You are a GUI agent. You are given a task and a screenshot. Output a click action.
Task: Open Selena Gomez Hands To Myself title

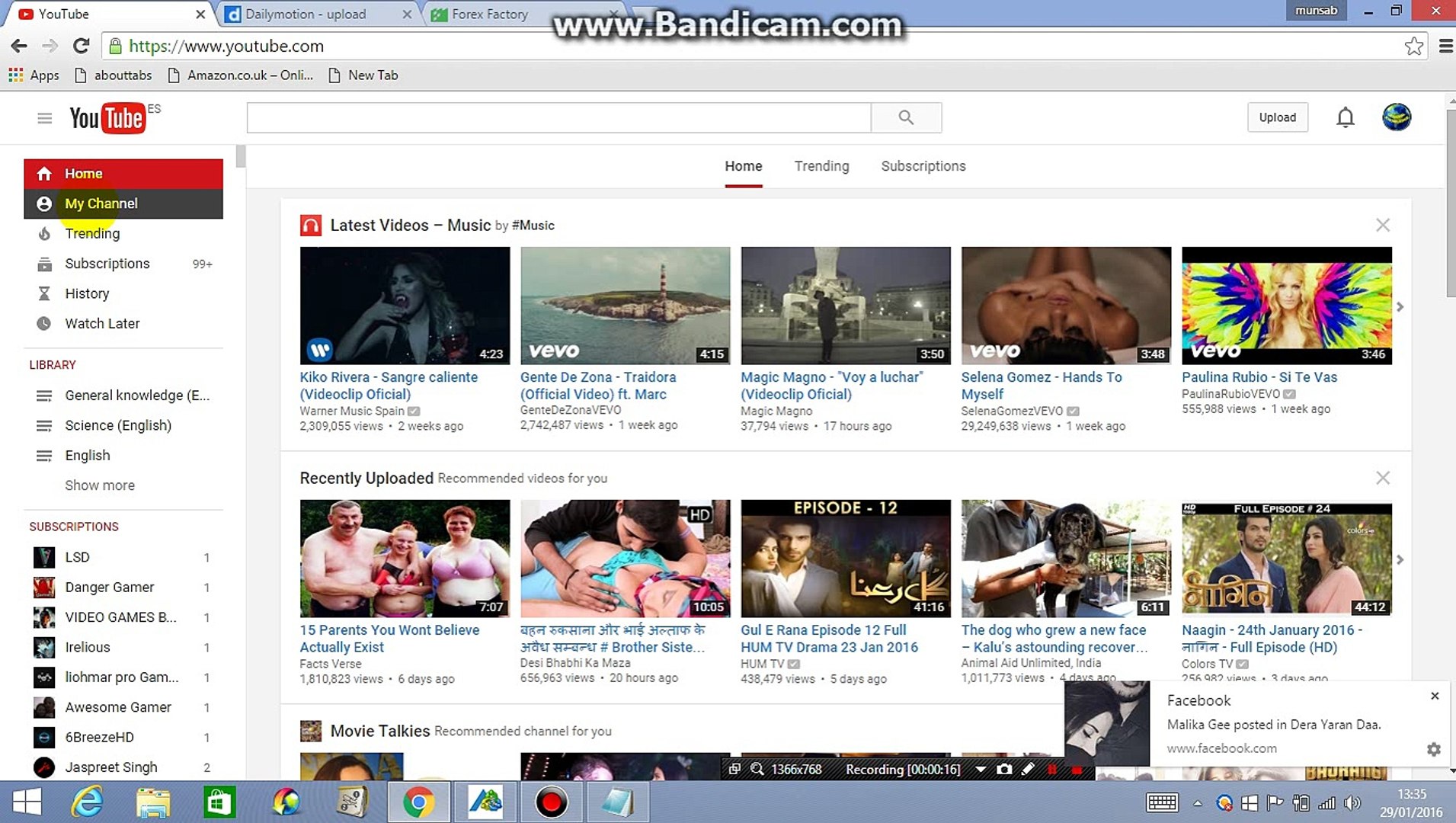click(x=1042, y=386)
